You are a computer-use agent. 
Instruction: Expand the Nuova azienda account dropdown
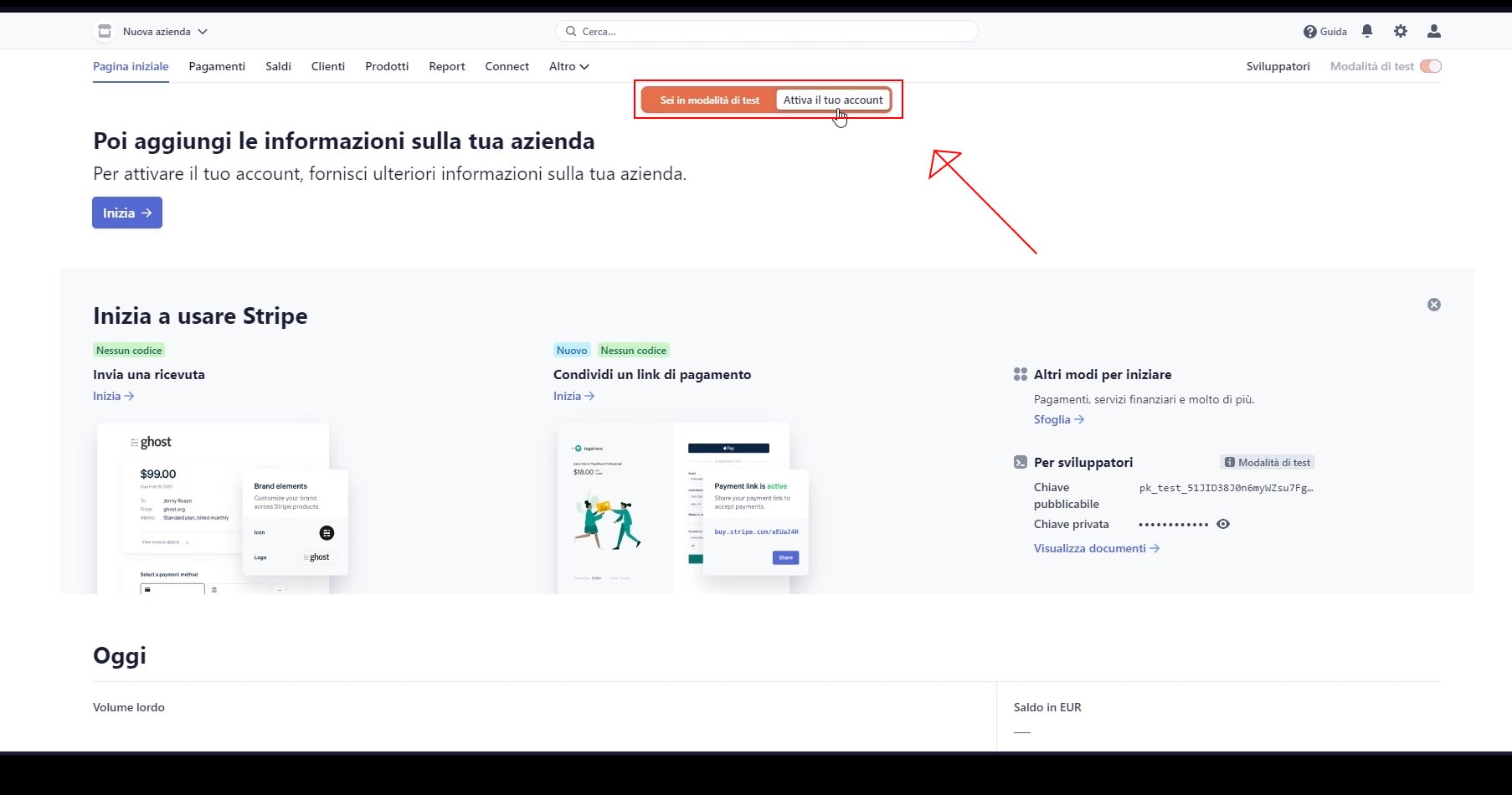tap(202, 32)
